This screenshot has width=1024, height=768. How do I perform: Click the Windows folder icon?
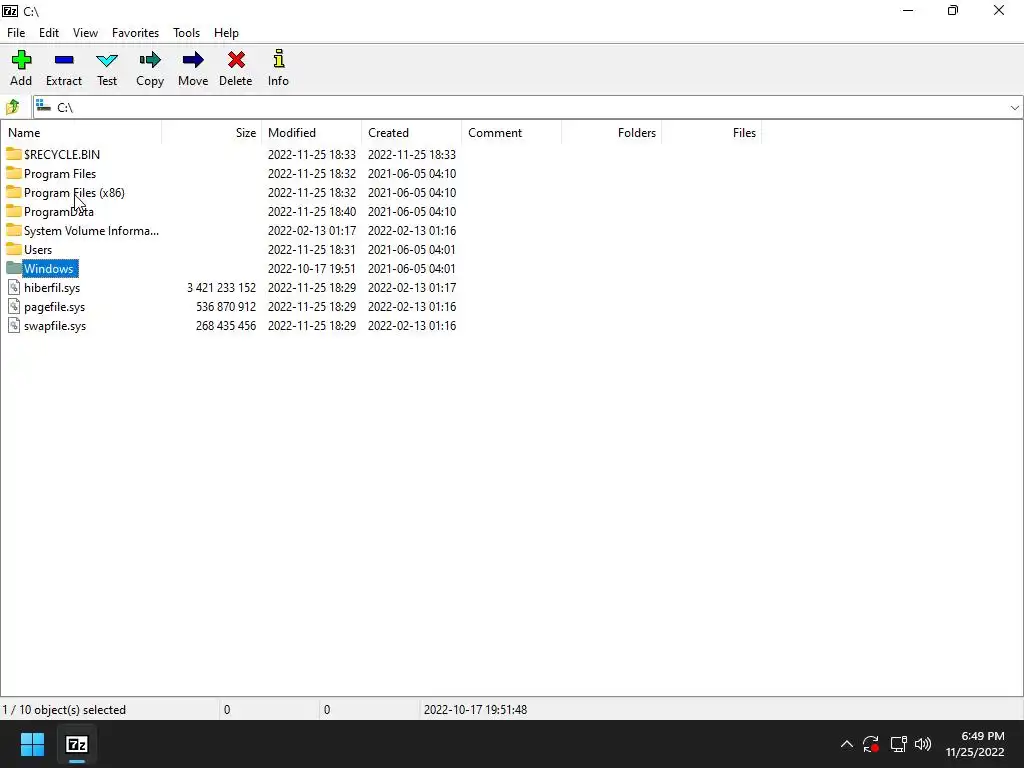pyautogui.click(x=14, y=268)
